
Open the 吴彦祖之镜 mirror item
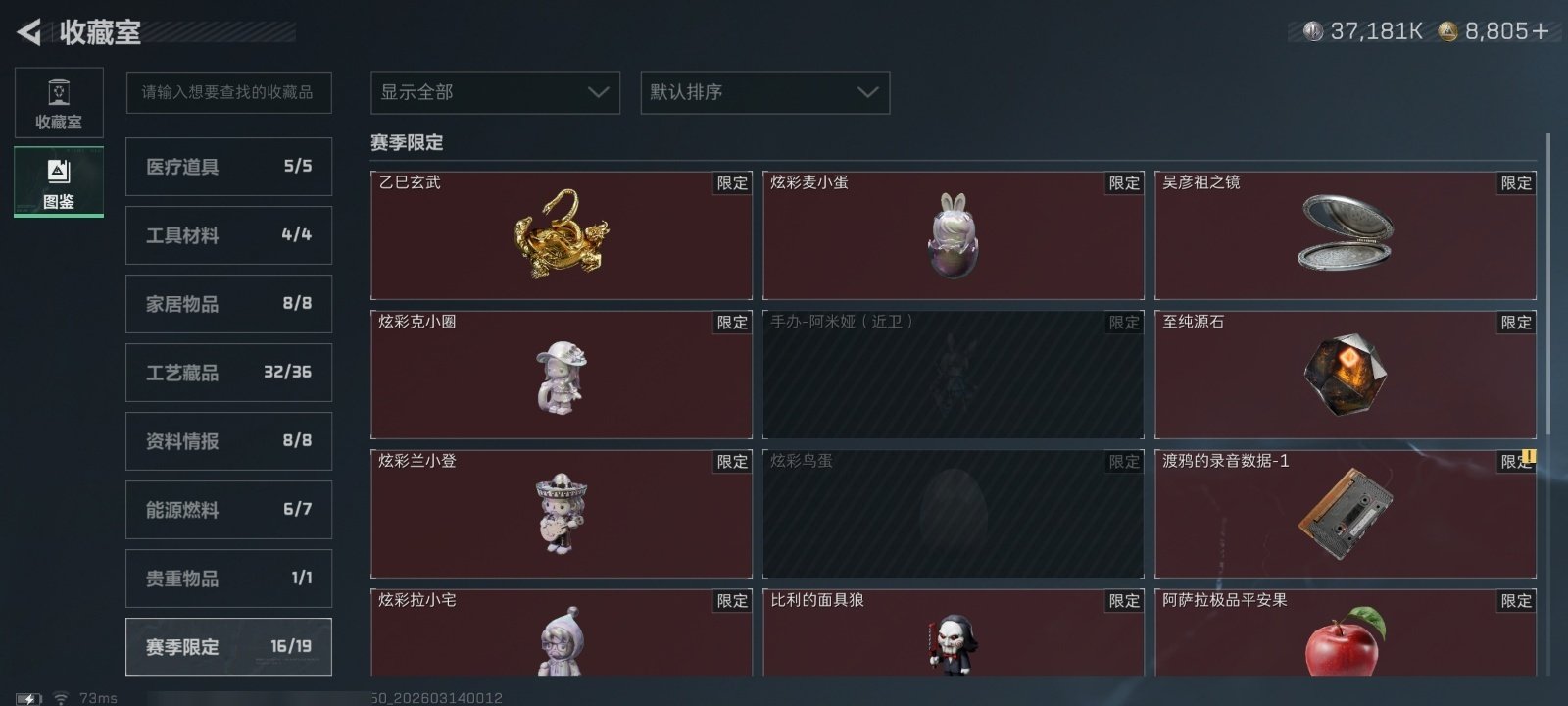[x=1346, y=235]
